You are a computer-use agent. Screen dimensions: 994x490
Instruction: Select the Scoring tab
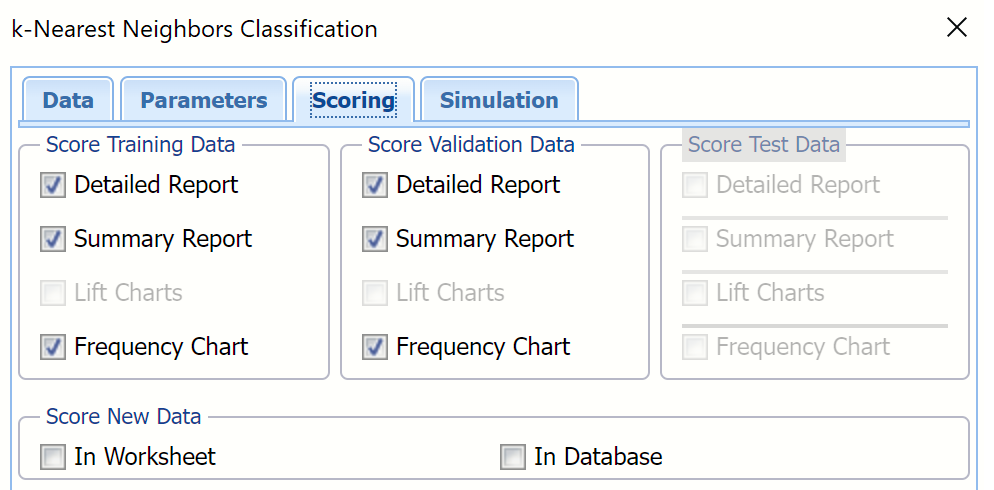pos(353,100)
